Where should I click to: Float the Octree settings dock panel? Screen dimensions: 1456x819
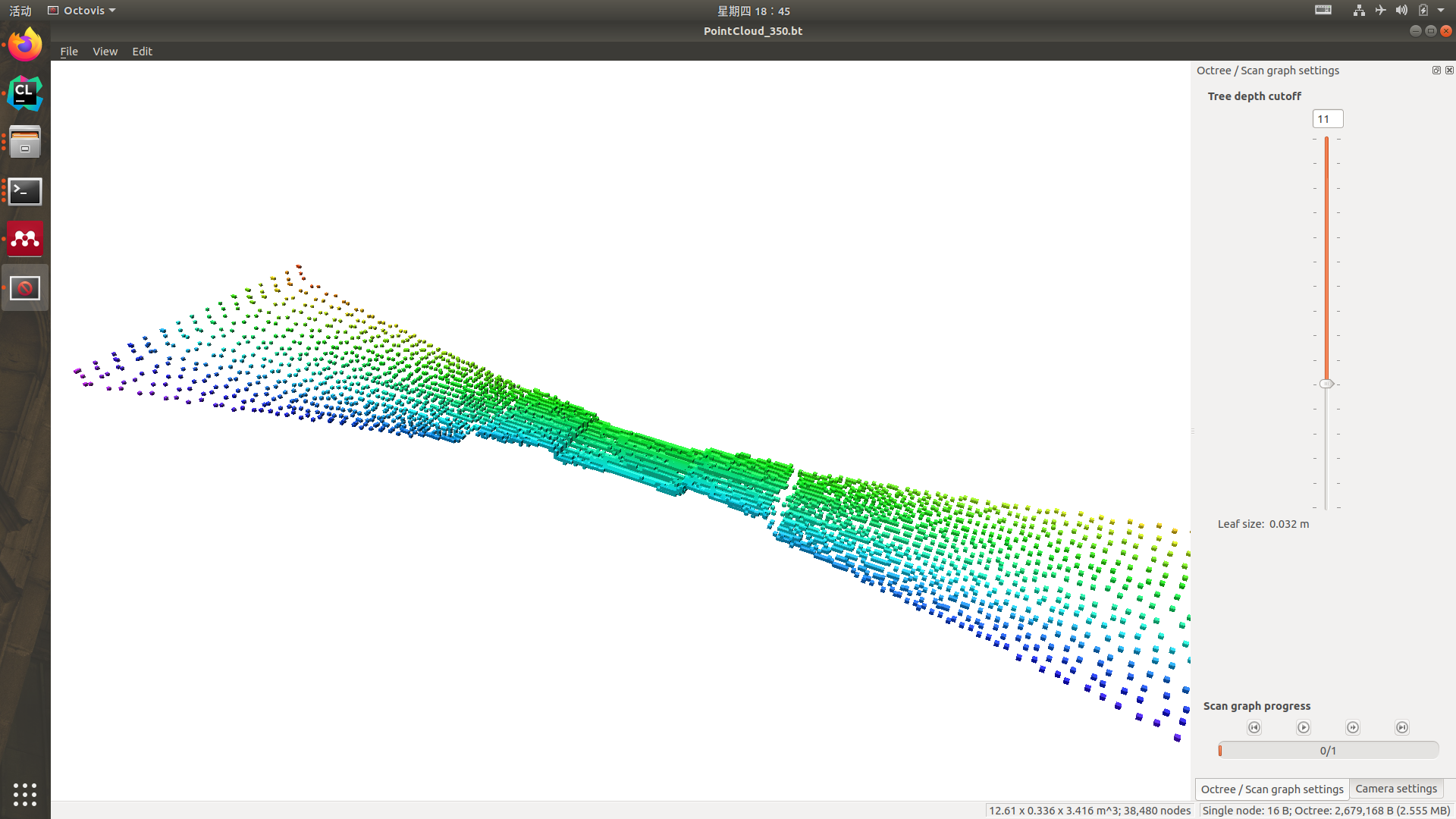(1436, 70)
